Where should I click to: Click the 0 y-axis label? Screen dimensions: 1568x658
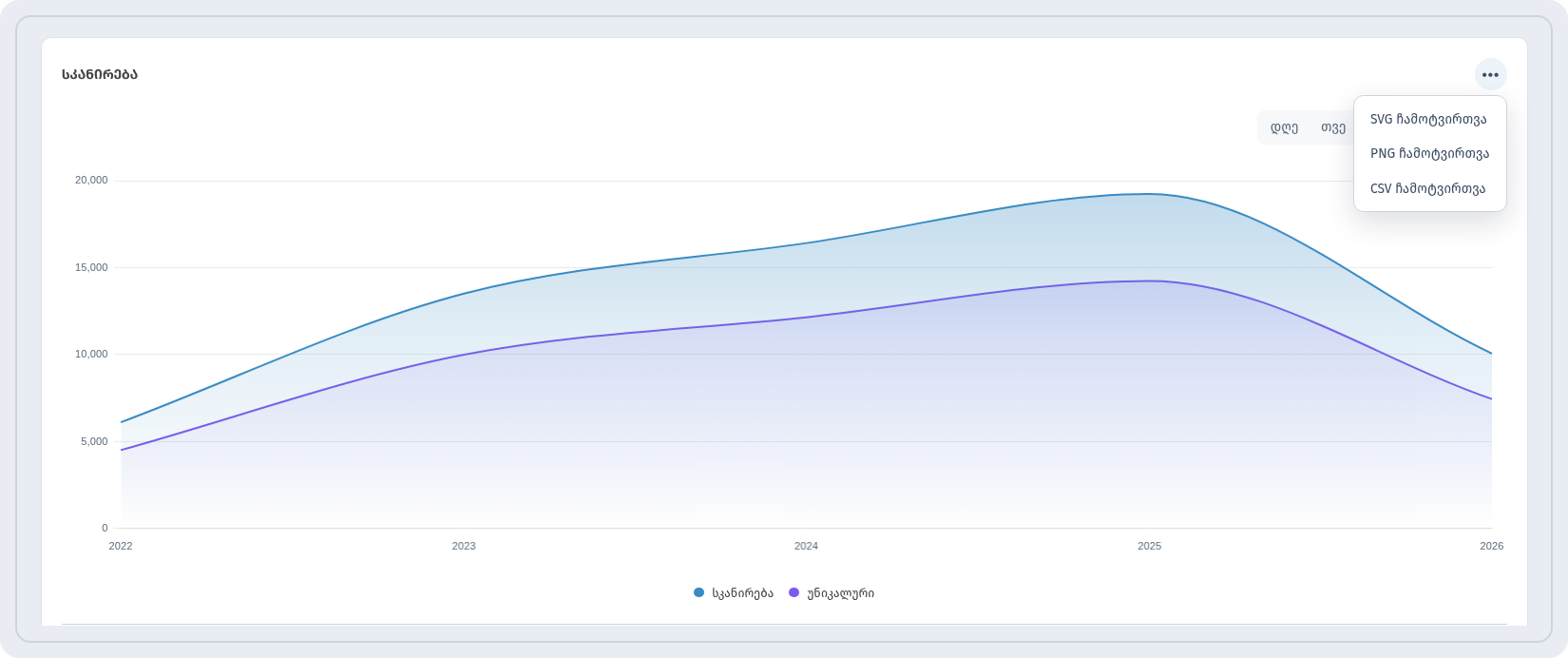point(105,528)
